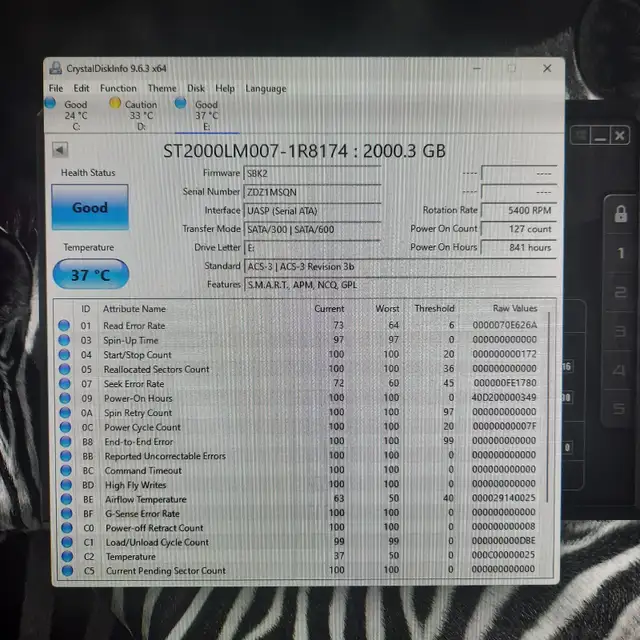Open the Edit menu

[x=81, y=88]
